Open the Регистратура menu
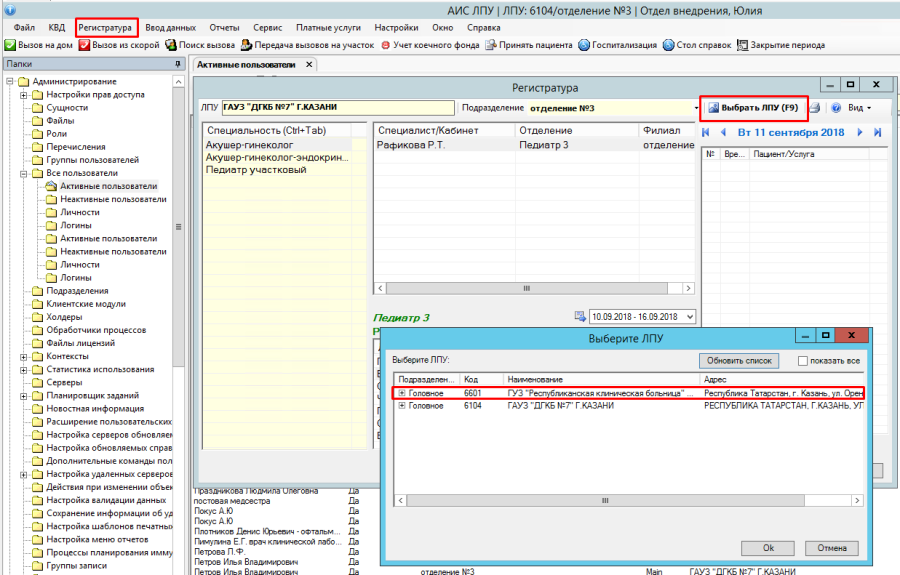Viewport: 900px width, 575px height. pos(105,28)
